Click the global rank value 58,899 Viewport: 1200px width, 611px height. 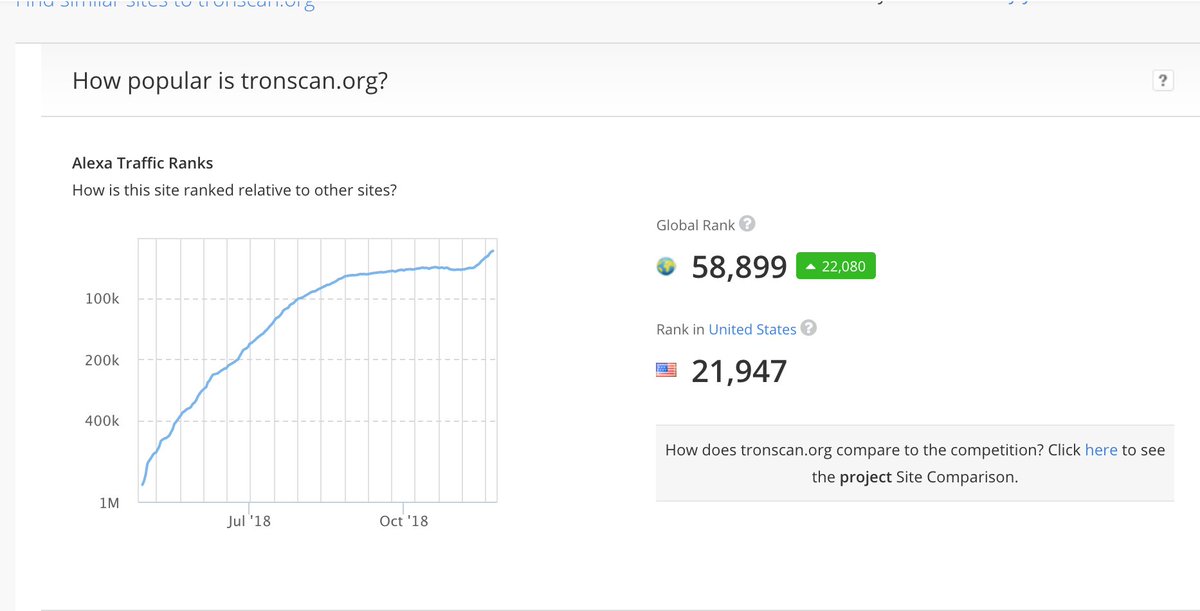(x=739, y=267)
